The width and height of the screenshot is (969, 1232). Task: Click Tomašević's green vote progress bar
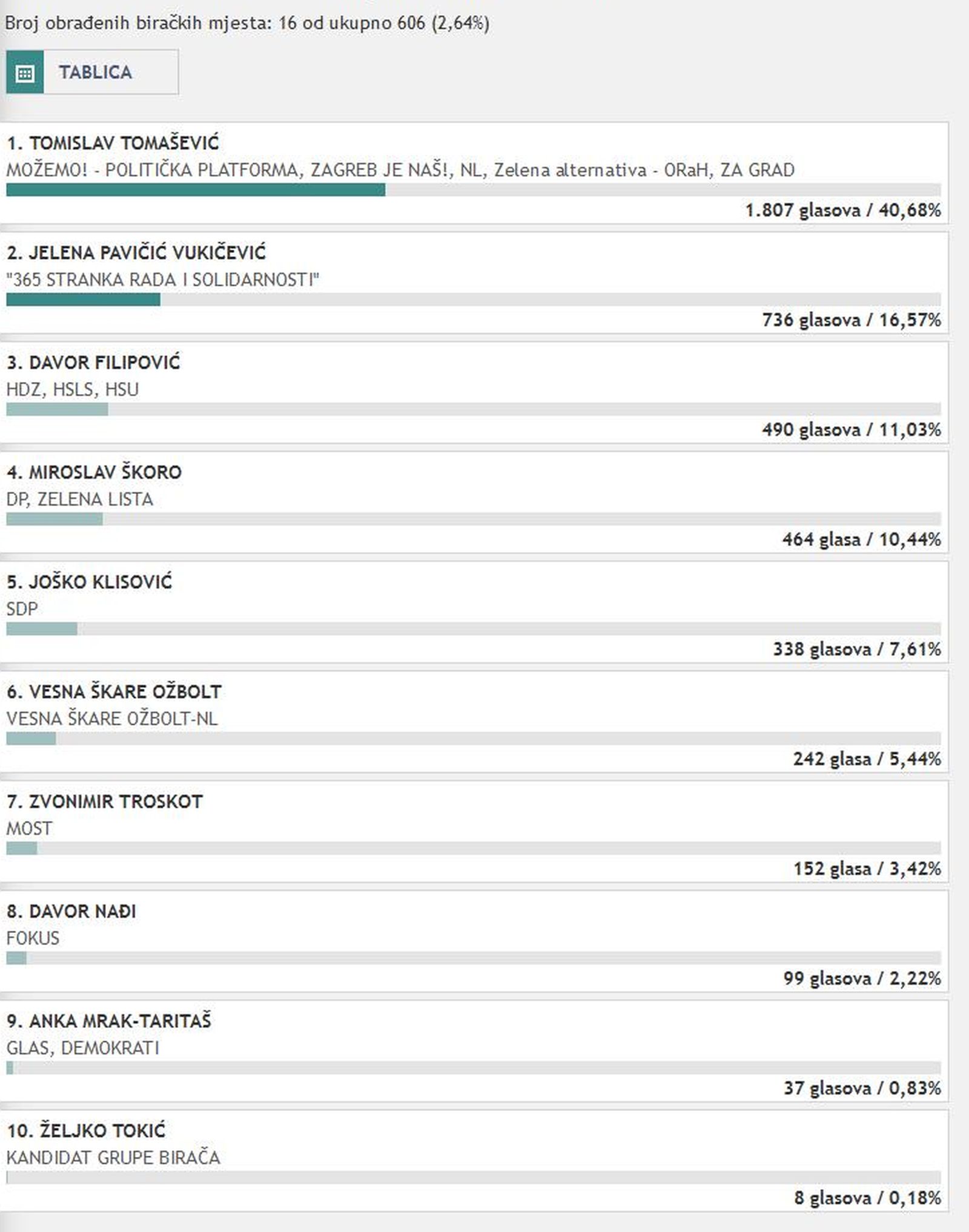(x=196, y=190)
